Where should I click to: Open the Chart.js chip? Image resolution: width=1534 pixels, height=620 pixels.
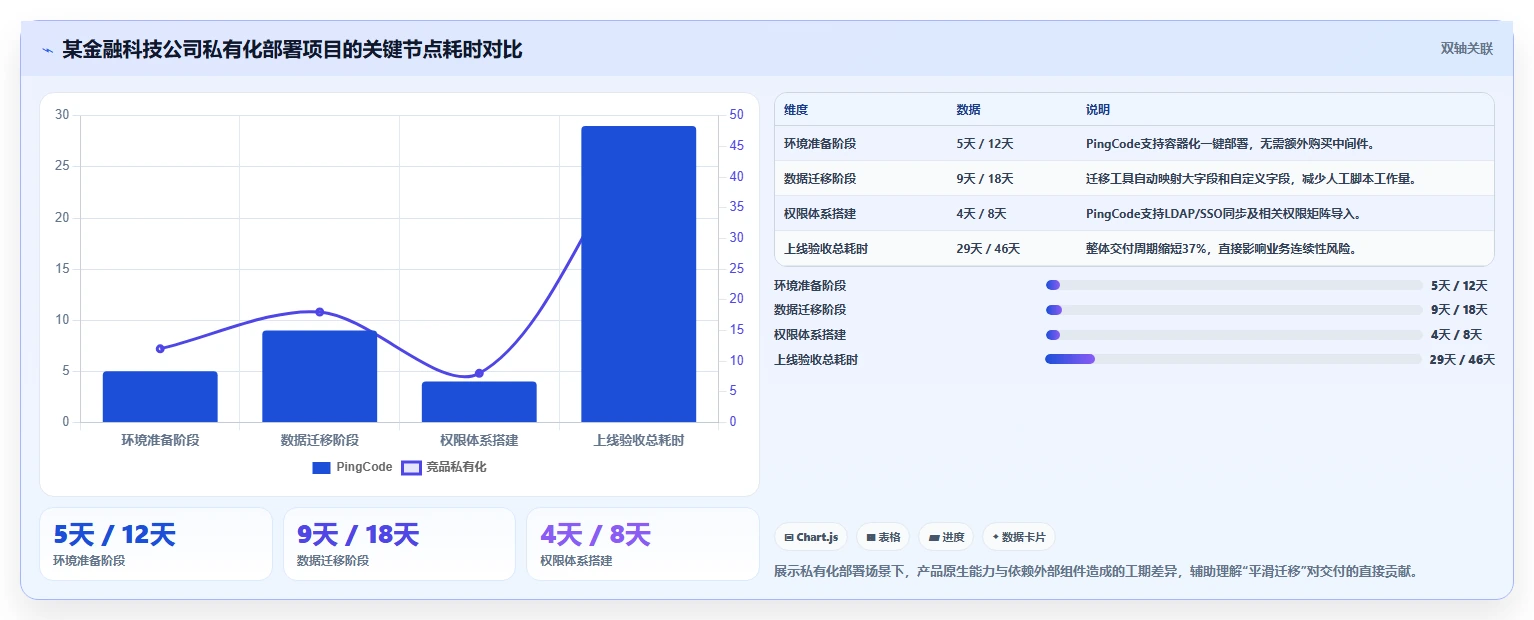point(811,537)
